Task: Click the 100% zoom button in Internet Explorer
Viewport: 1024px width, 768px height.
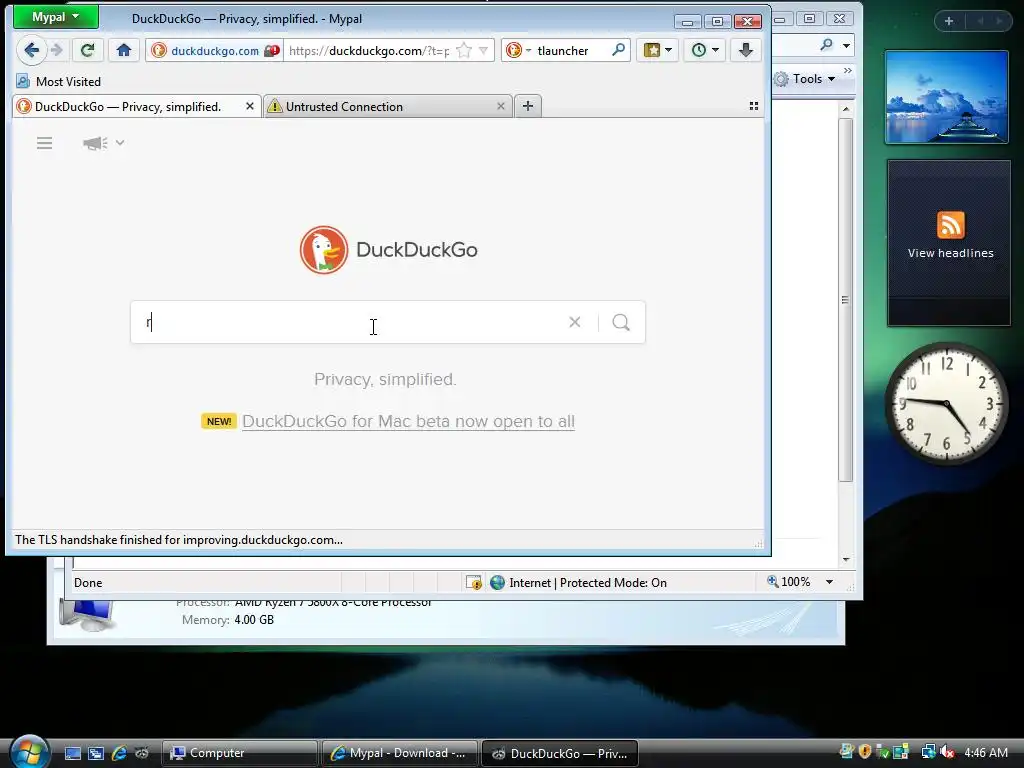Action: (x=789, y=582)
